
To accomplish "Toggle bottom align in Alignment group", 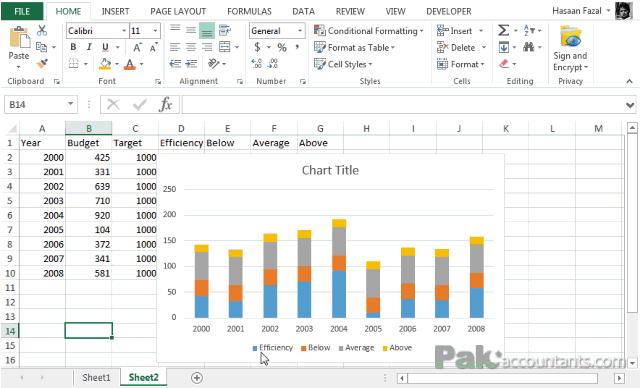I will pyautogui.click(x=207, y=31).
